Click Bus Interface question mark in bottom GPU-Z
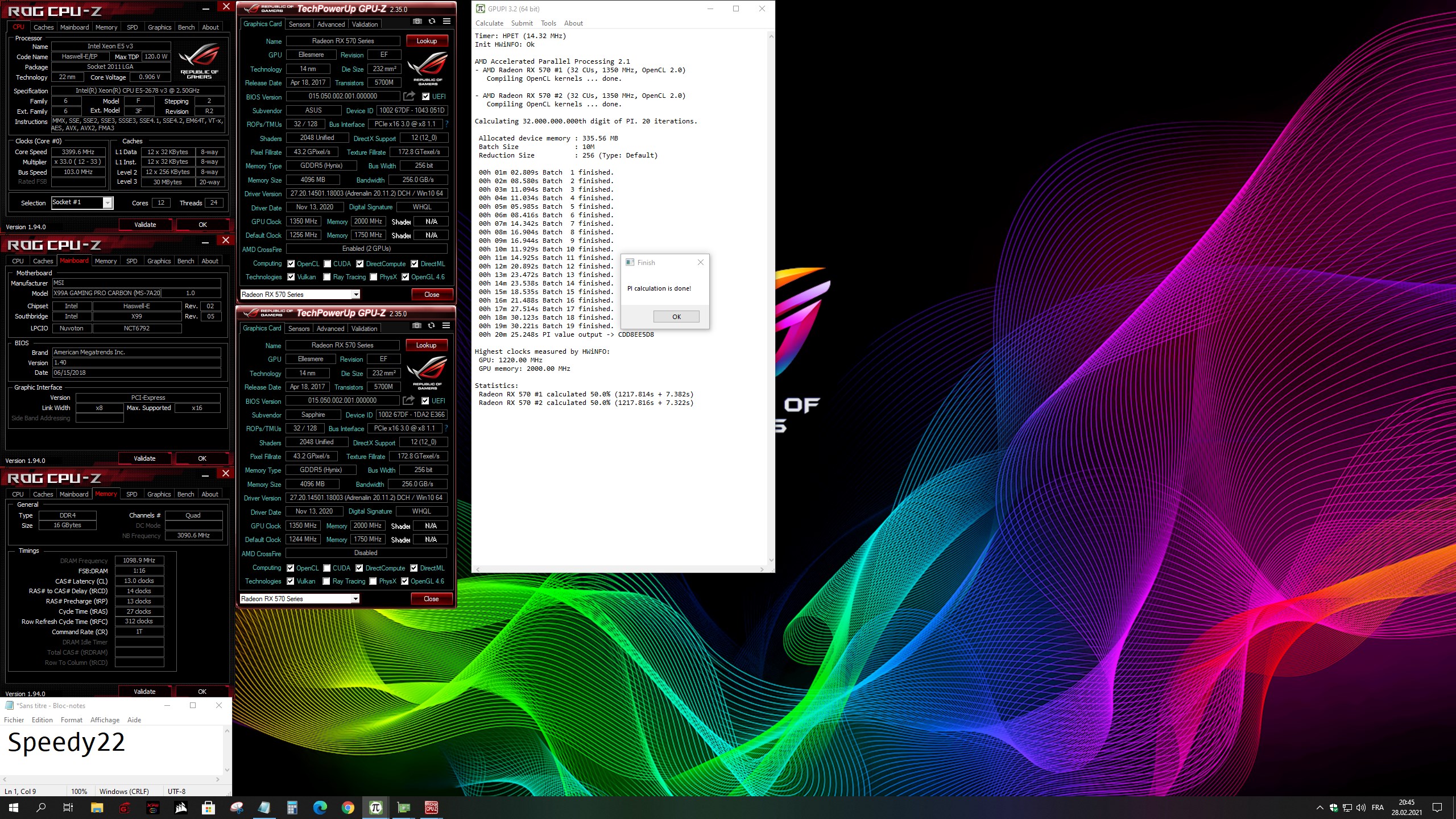1456x819 pixels. click(446, 428)
